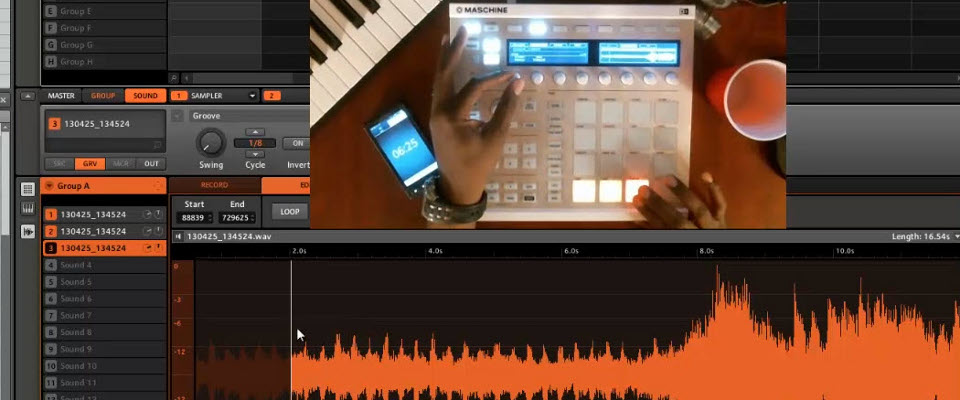Open the SAMPLER module dropdown arrow
The height and width of the screenshot is (400, 960).
coord(252,96)
